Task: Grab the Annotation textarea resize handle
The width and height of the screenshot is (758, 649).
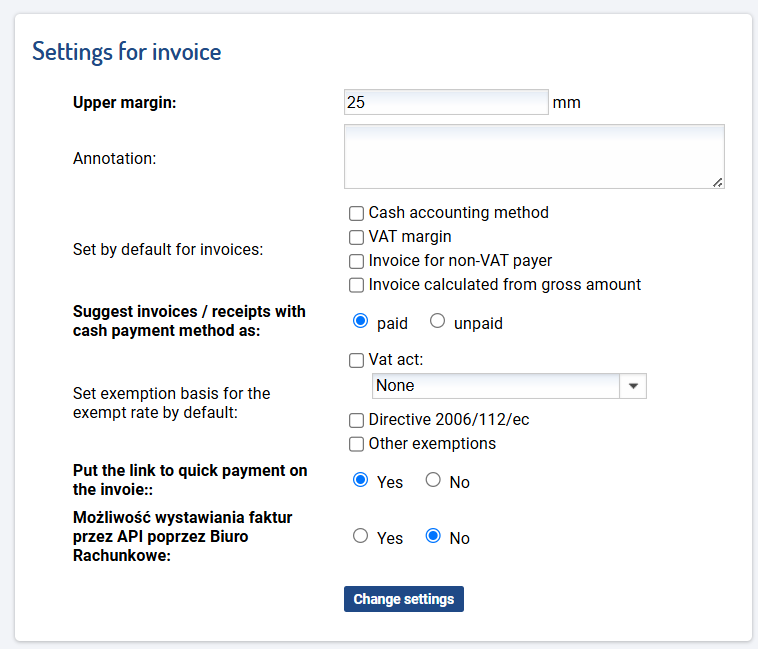Action: (718, 182)
